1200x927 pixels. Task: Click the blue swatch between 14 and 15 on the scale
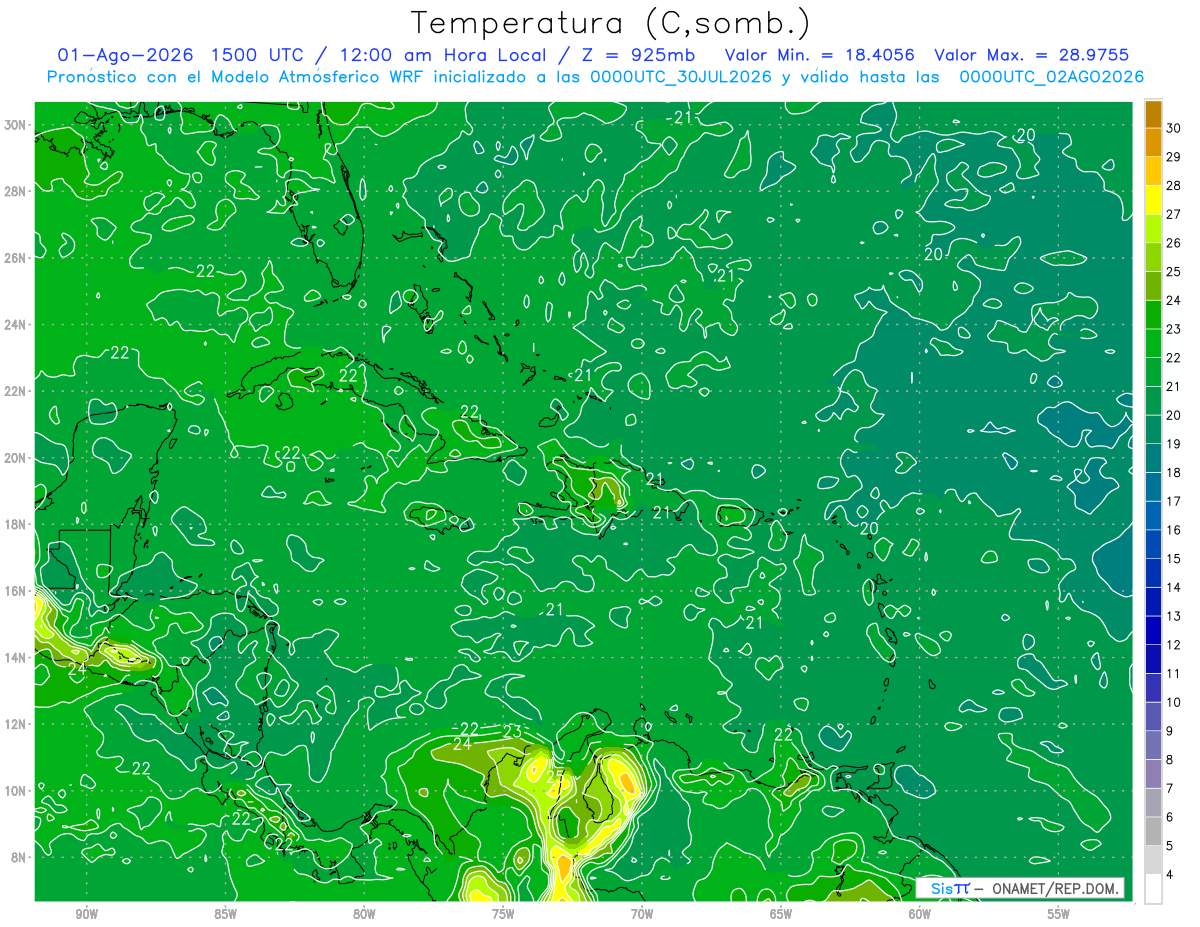click(1153, 573)
